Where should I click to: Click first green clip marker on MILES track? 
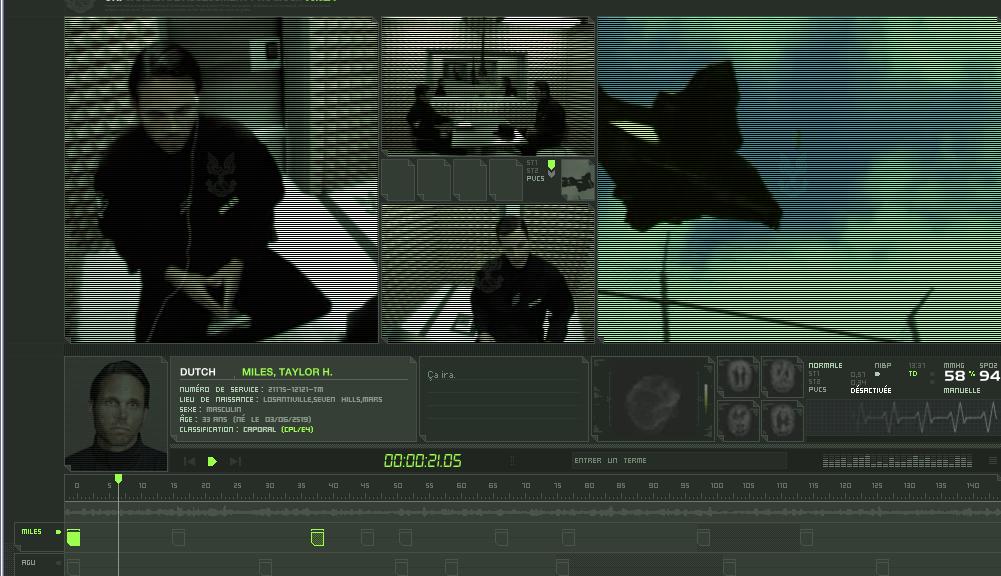coord(73,538)
